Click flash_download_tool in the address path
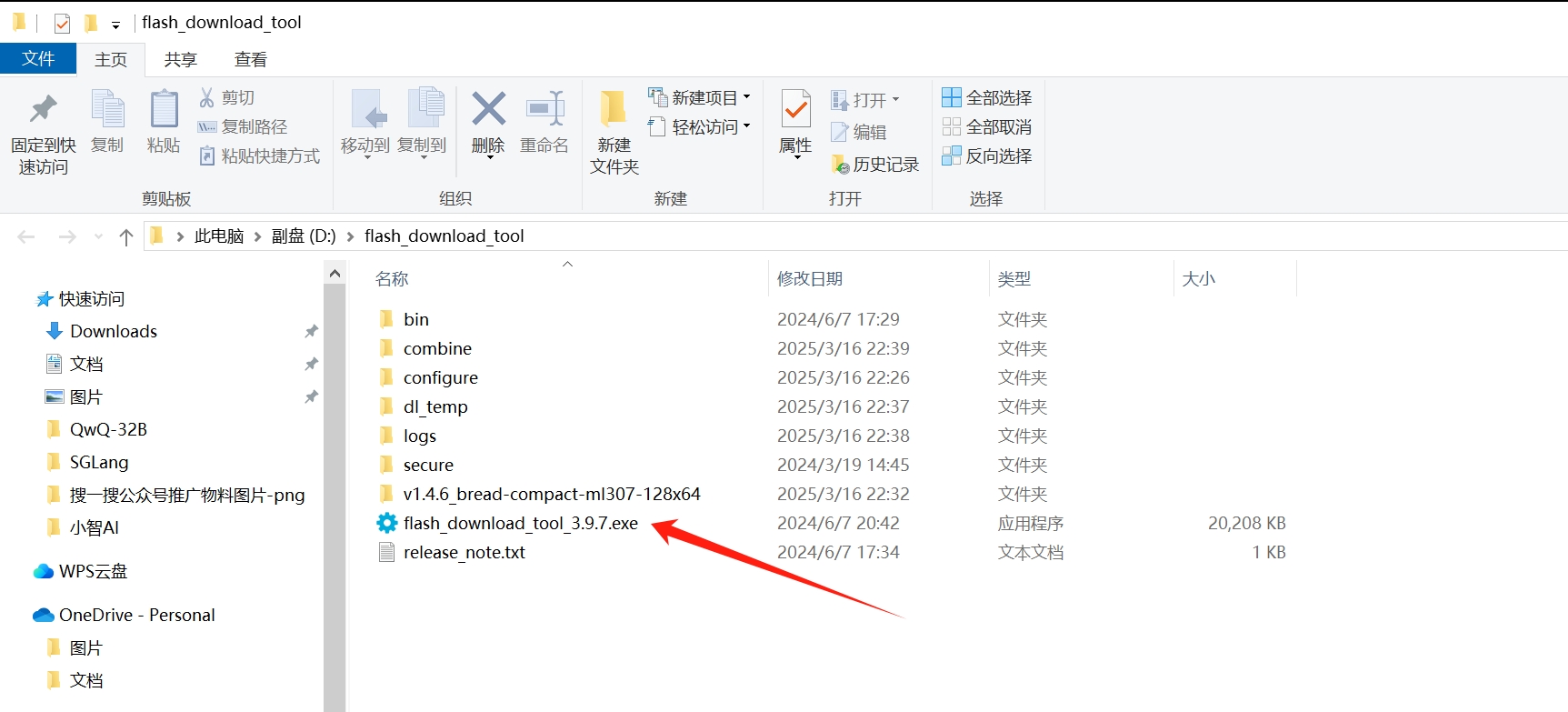Screen dimensions: 1568x712 tap(444, 236)
